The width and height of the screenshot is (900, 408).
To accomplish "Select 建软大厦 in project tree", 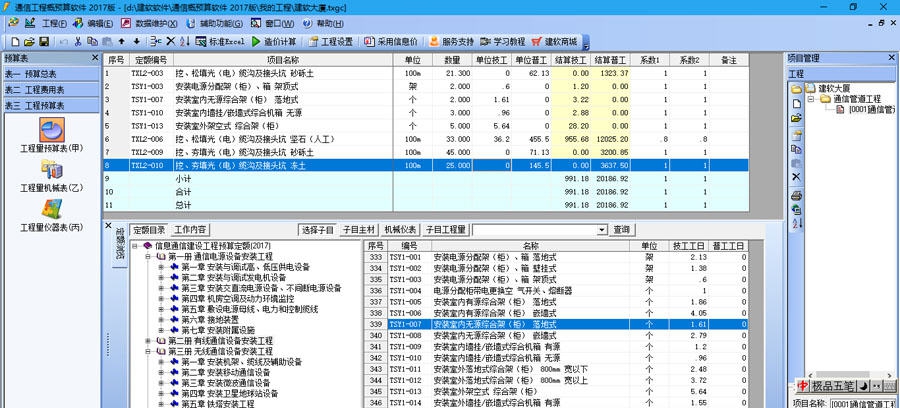I will pyautogui.click(x=834, y=88).
